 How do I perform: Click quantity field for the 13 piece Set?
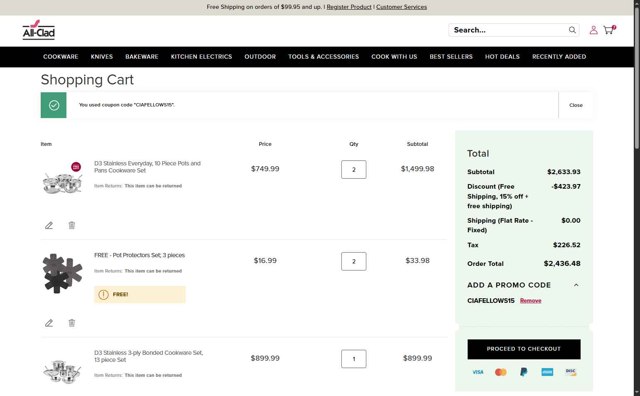pos(353,359)
